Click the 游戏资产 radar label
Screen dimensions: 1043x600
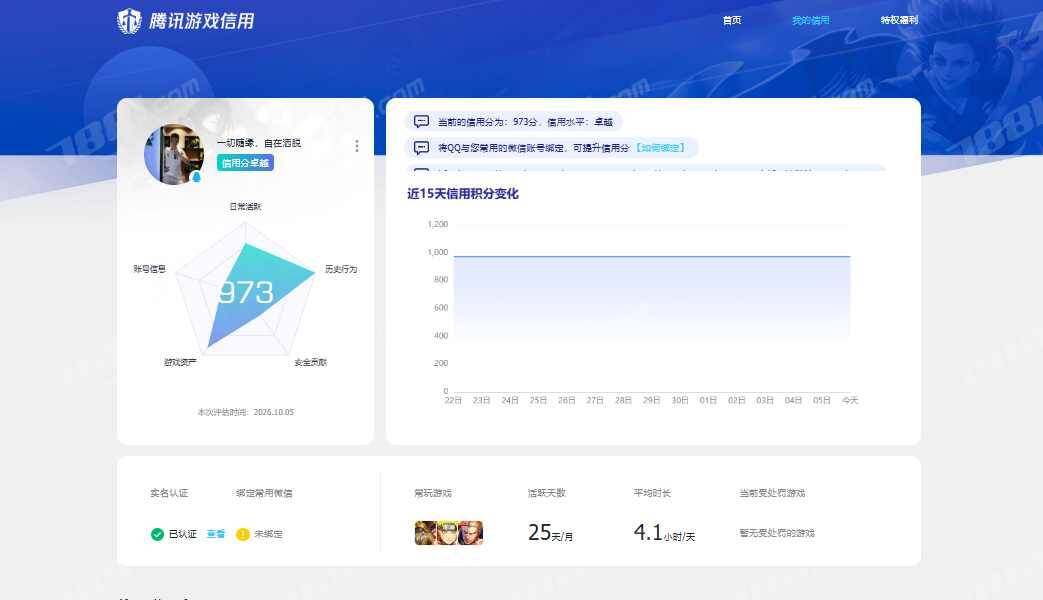coord(180,363)
